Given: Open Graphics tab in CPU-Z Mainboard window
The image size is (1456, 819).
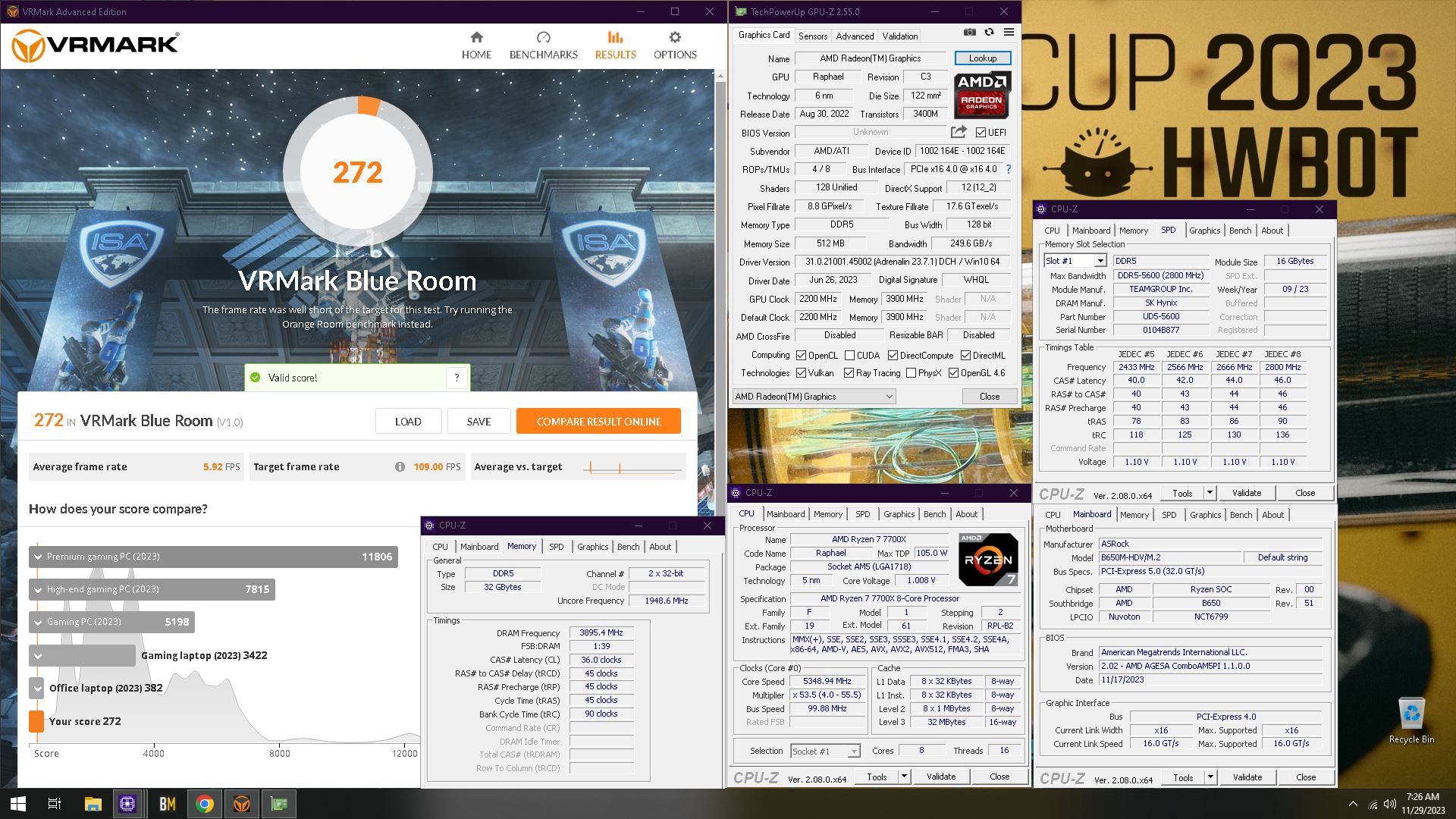Looking at the screenshot, I should (x=1205, y=515).
